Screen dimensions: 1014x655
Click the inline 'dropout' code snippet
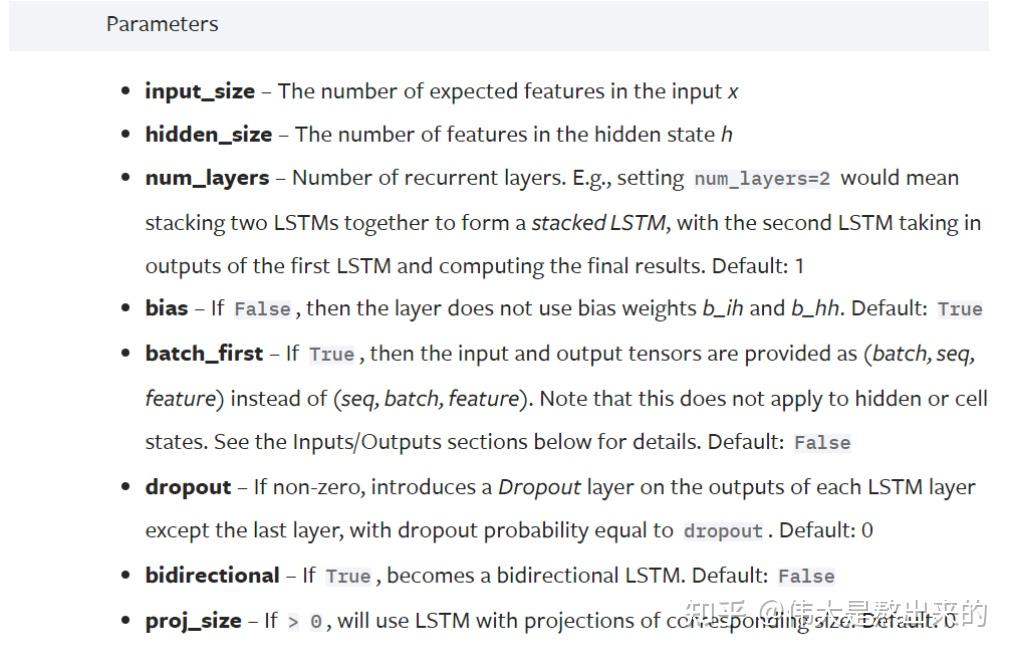click(x=722, y=531)
